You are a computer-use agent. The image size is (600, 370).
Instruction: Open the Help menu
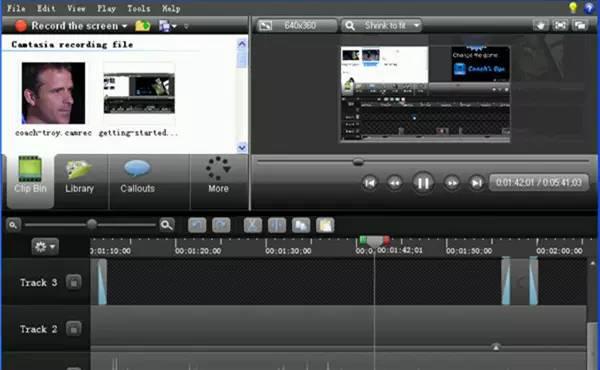(171, 8)
